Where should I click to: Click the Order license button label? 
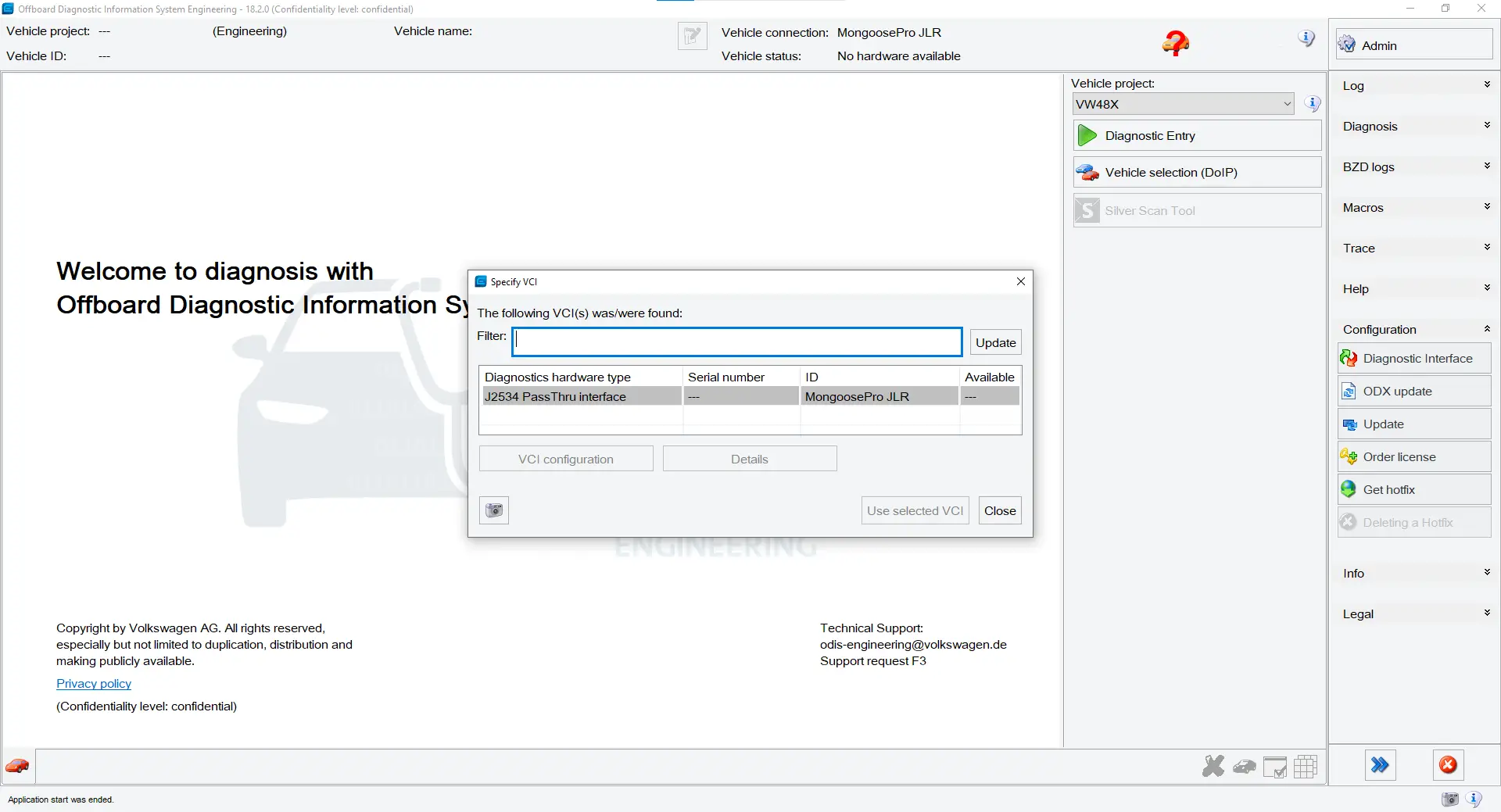(1399, 456)
